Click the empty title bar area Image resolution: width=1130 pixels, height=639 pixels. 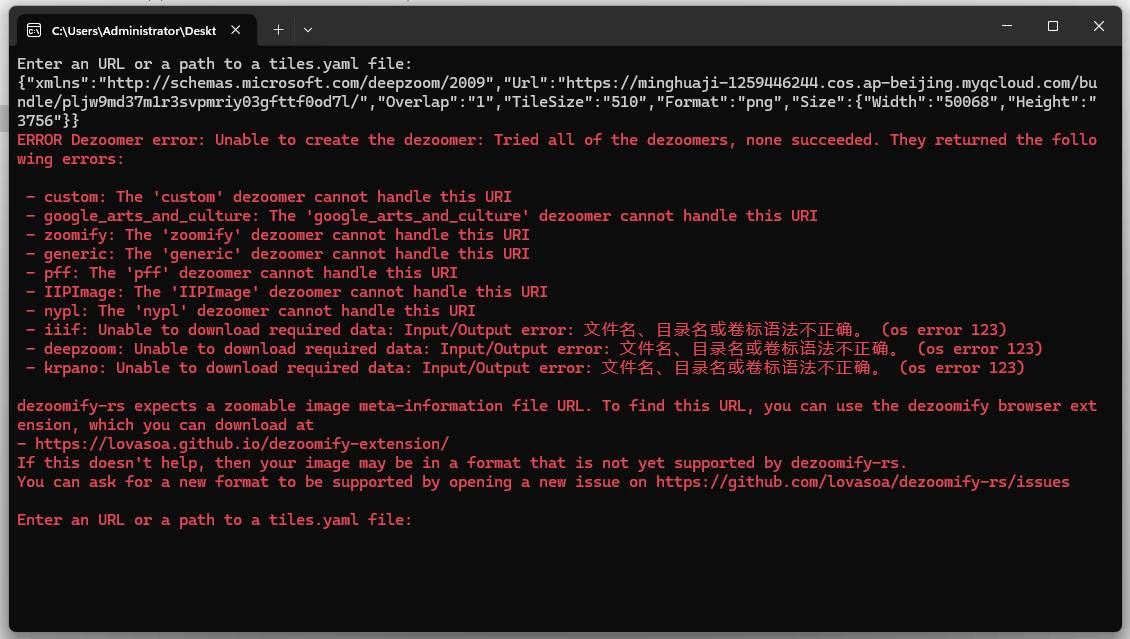(x=650, y=28)
